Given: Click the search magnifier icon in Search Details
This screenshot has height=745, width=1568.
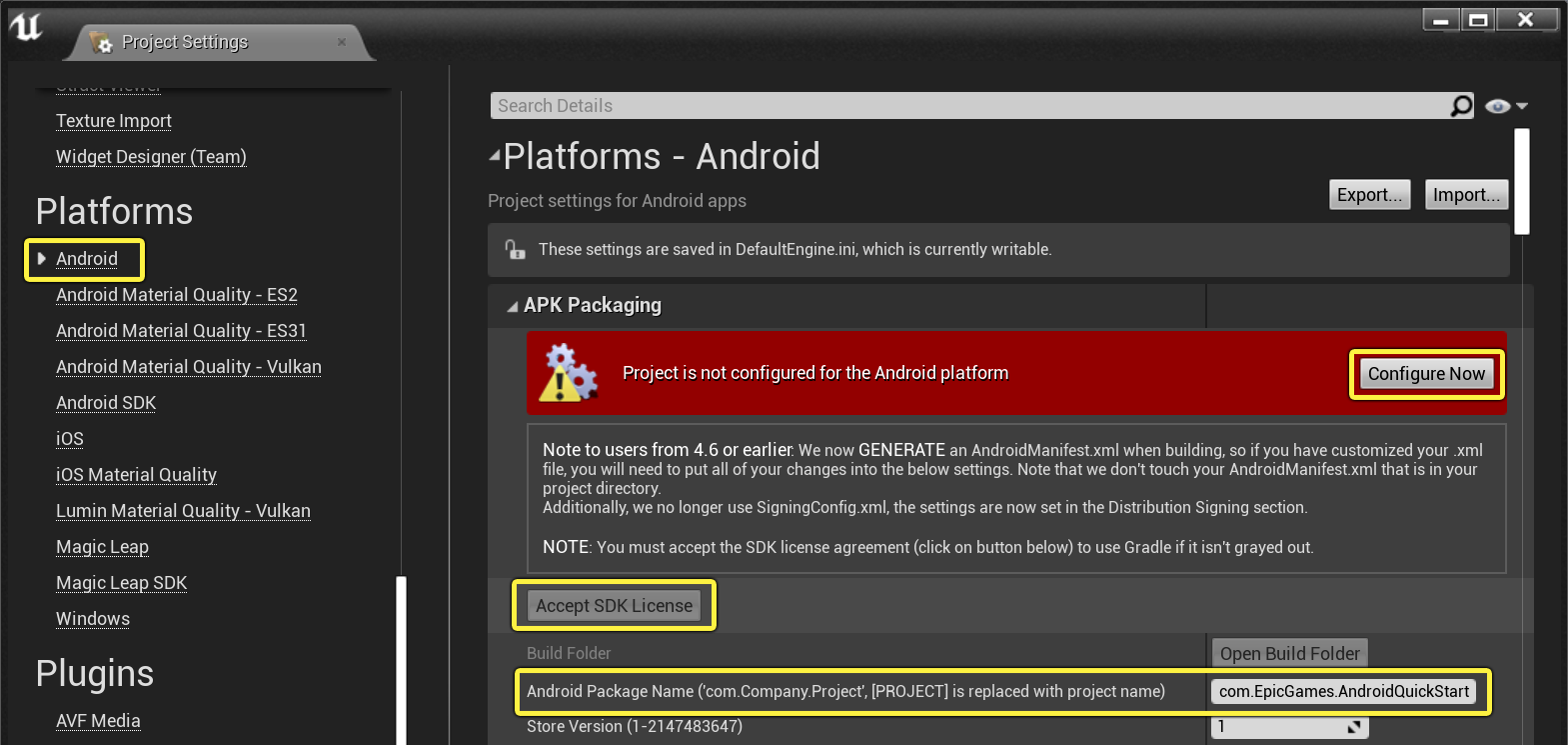Looking at the screenshot, I should [x=1461, y=106].
